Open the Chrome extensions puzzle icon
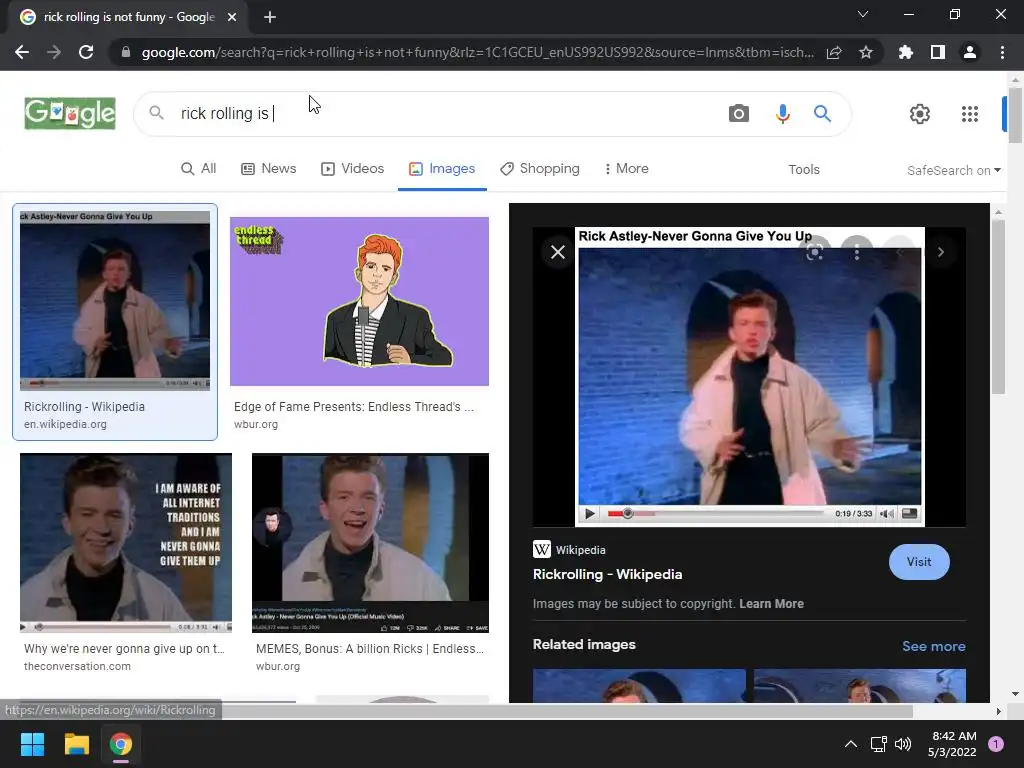The image size is (1024, 768). click(x=905, y=52)
